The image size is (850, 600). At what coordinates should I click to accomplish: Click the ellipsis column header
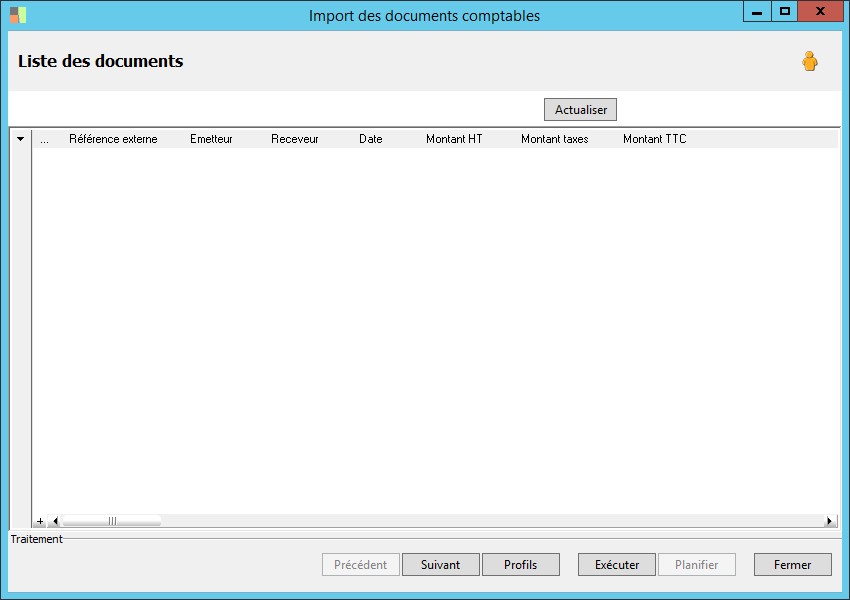point(44,139)
